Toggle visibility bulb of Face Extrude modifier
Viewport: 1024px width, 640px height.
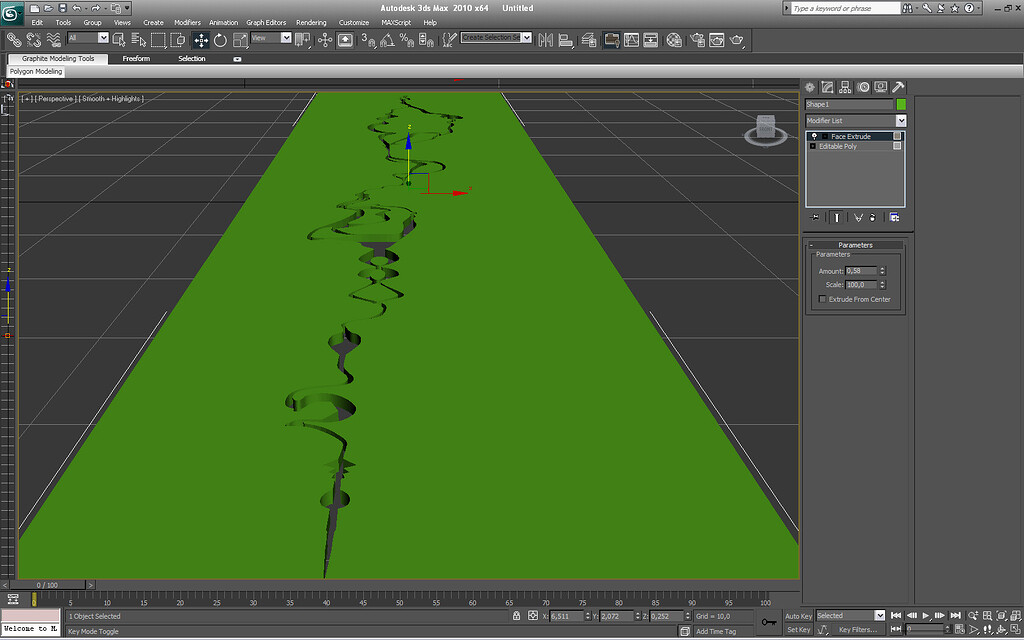[813, 136]
